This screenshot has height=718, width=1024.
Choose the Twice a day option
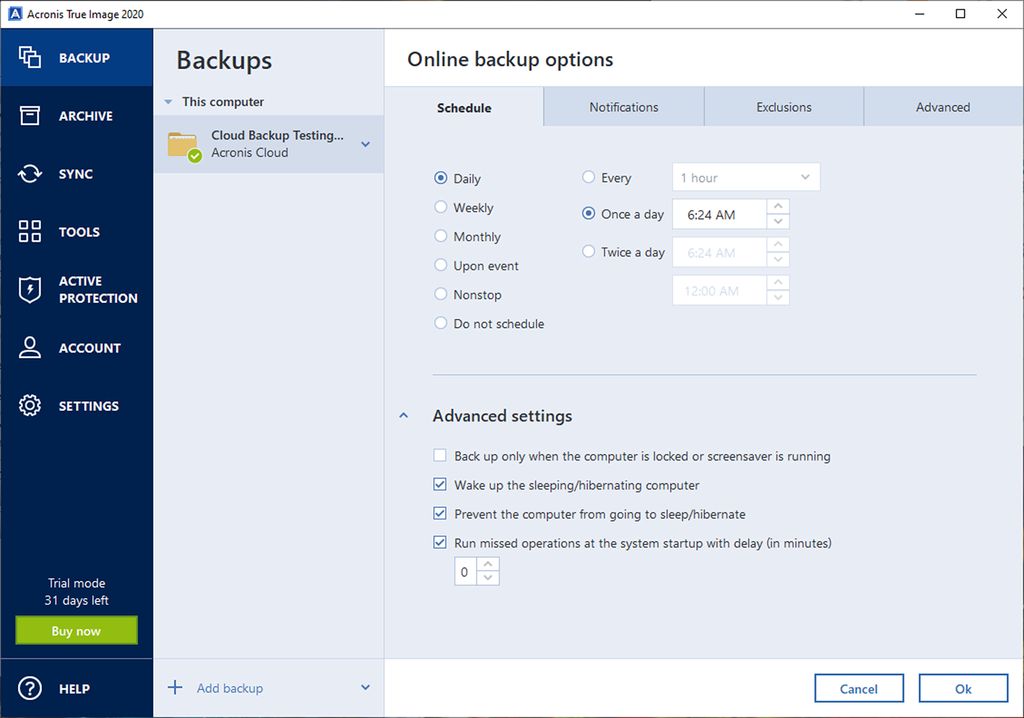click(588, 251)
